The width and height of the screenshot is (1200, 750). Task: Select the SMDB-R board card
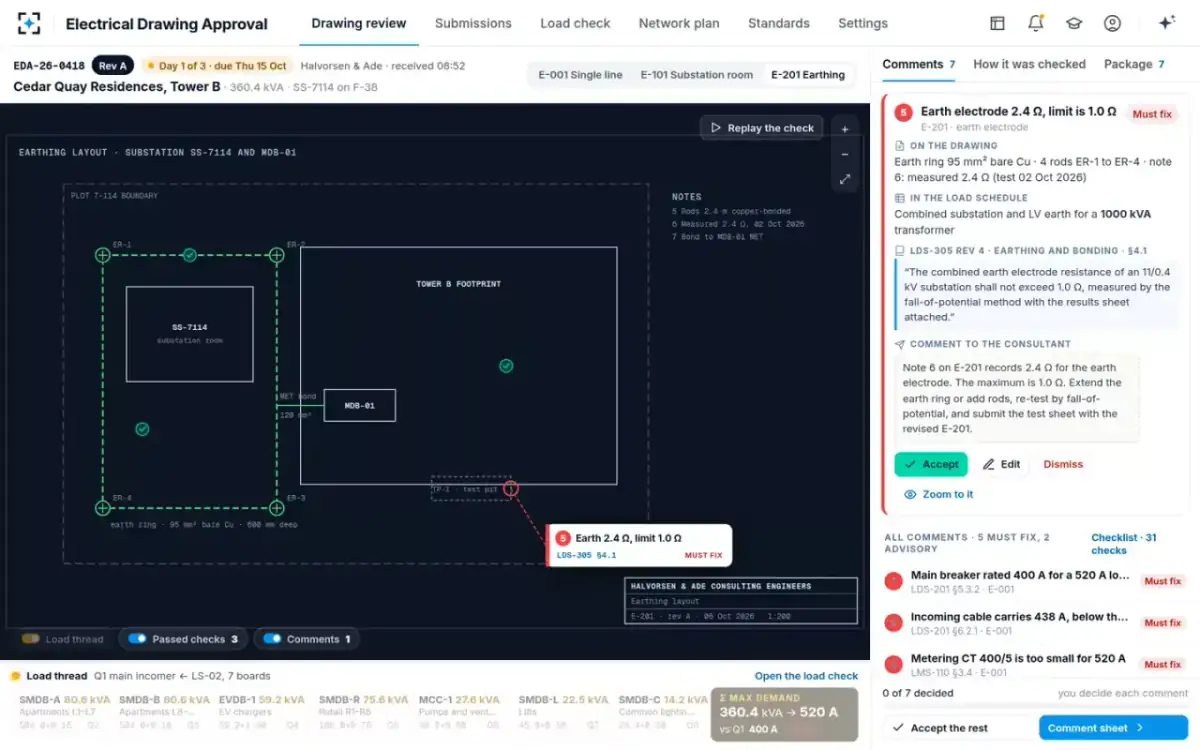363,713
